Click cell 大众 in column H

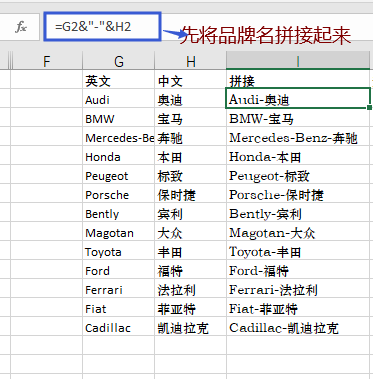pyautogui.click(x=191, y=232)
